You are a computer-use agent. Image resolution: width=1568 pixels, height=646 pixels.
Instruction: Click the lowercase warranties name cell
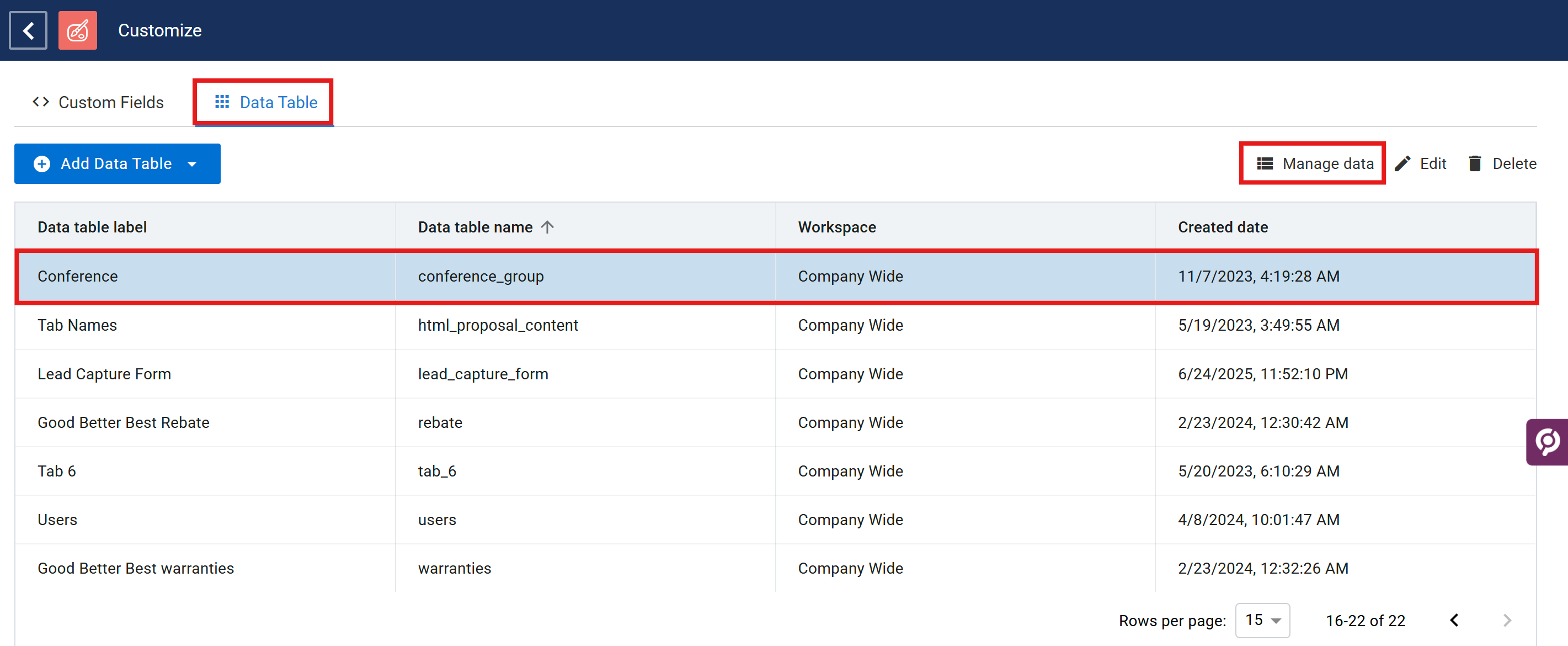click(455, 568)
